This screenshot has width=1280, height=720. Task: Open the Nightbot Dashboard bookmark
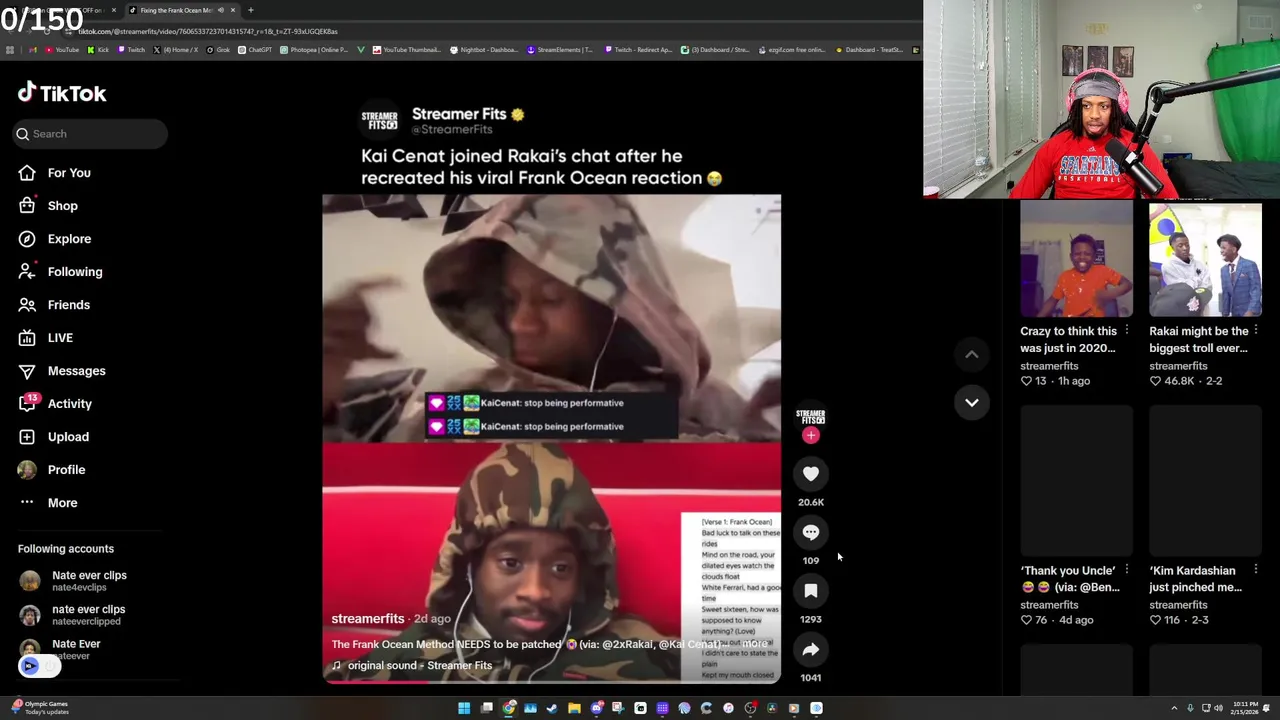coord(484,50)
